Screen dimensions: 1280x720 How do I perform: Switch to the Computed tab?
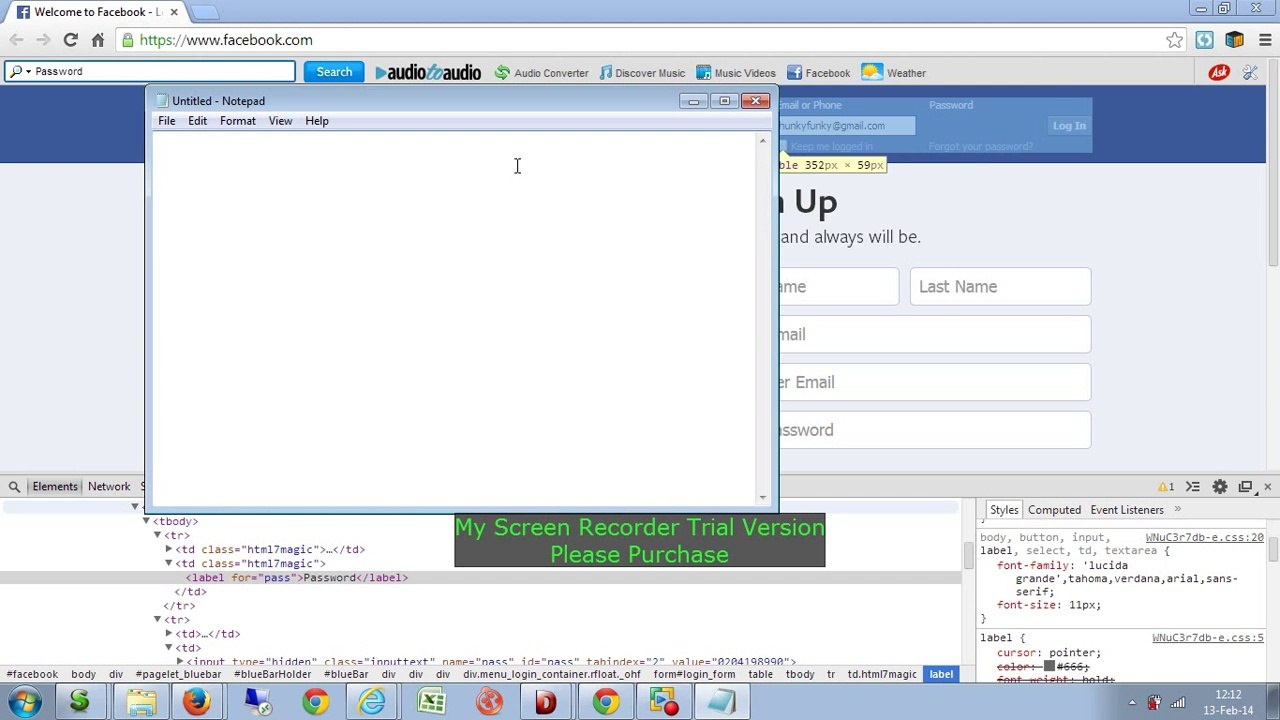click(1055, 510)
